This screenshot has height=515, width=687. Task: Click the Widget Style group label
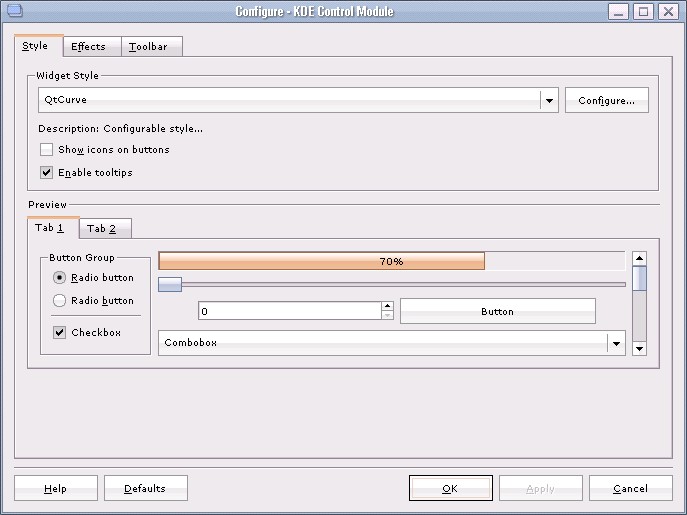point(67,75)
